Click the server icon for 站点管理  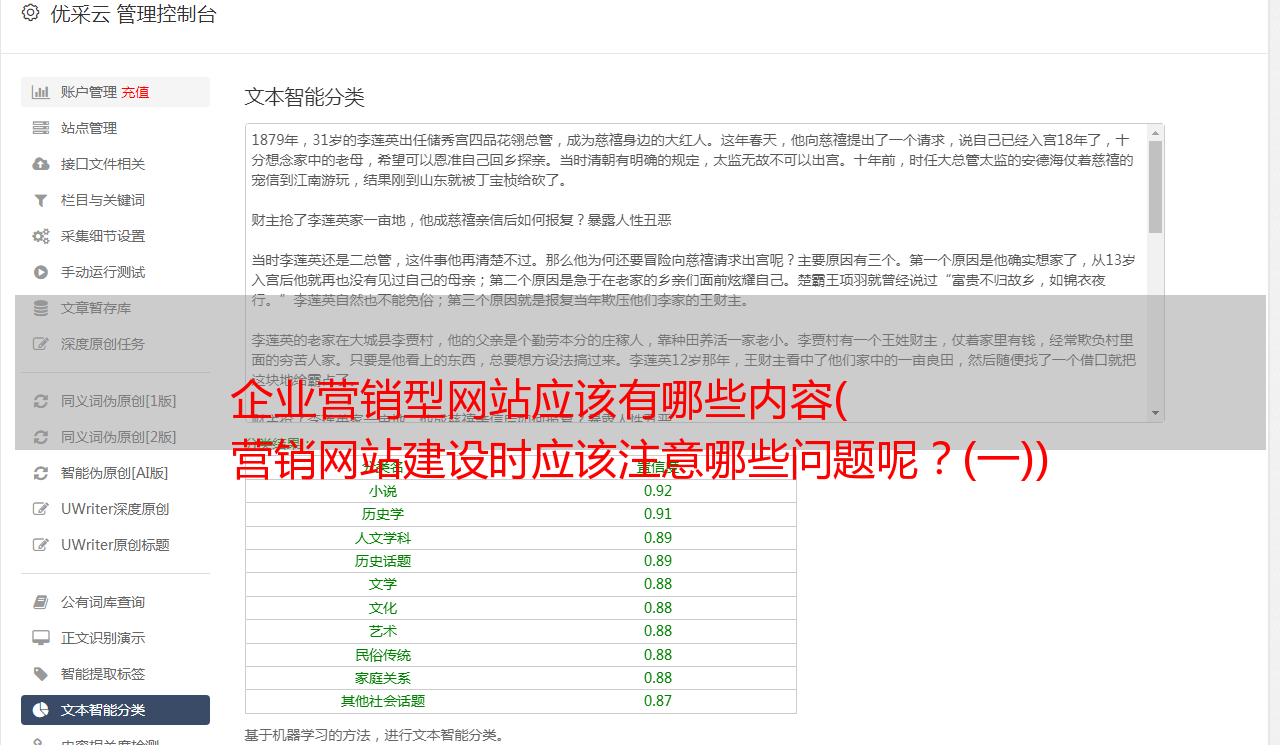(x=41, y=128)
